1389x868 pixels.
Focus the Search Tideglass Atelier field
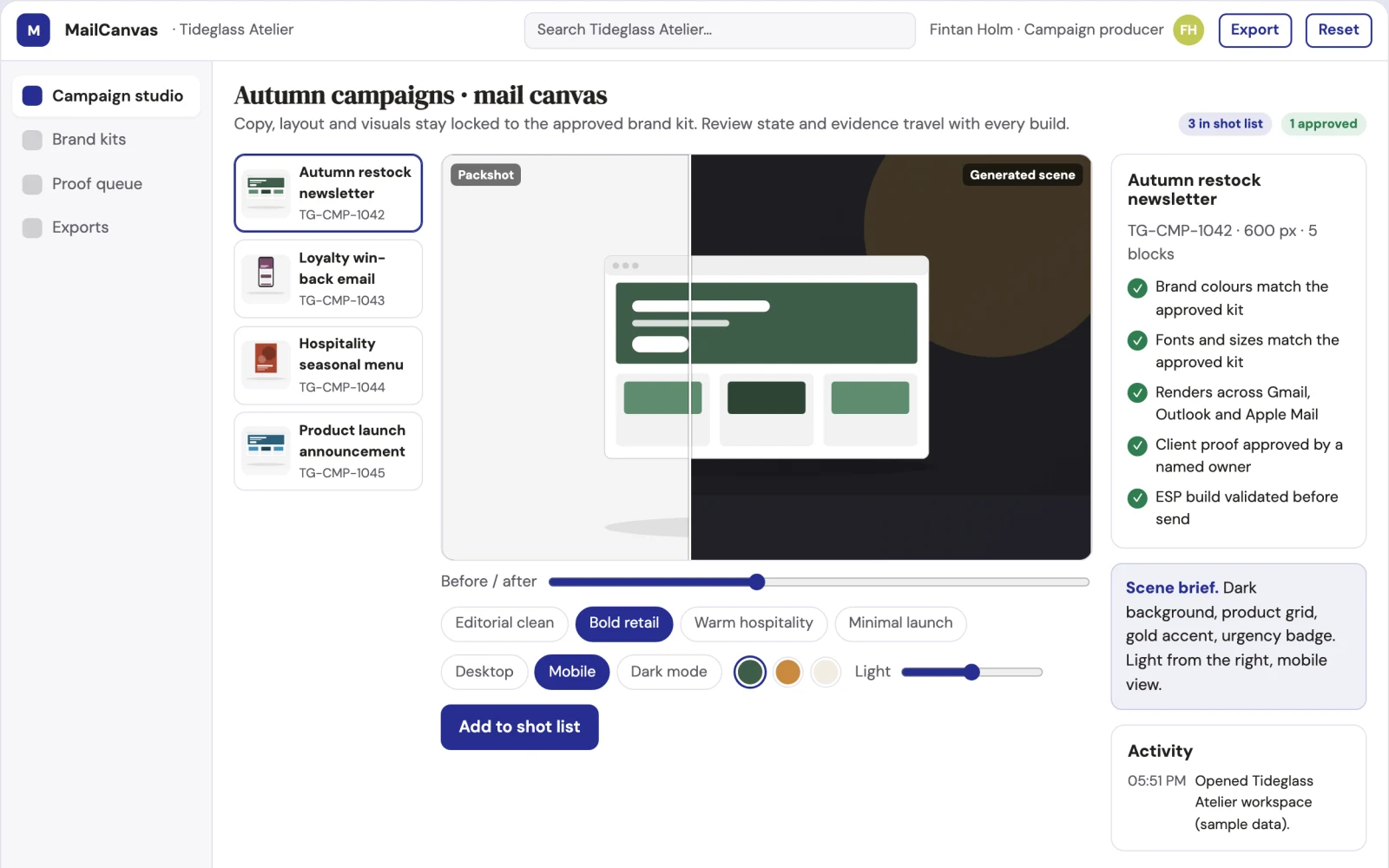(x=720, y=30)
